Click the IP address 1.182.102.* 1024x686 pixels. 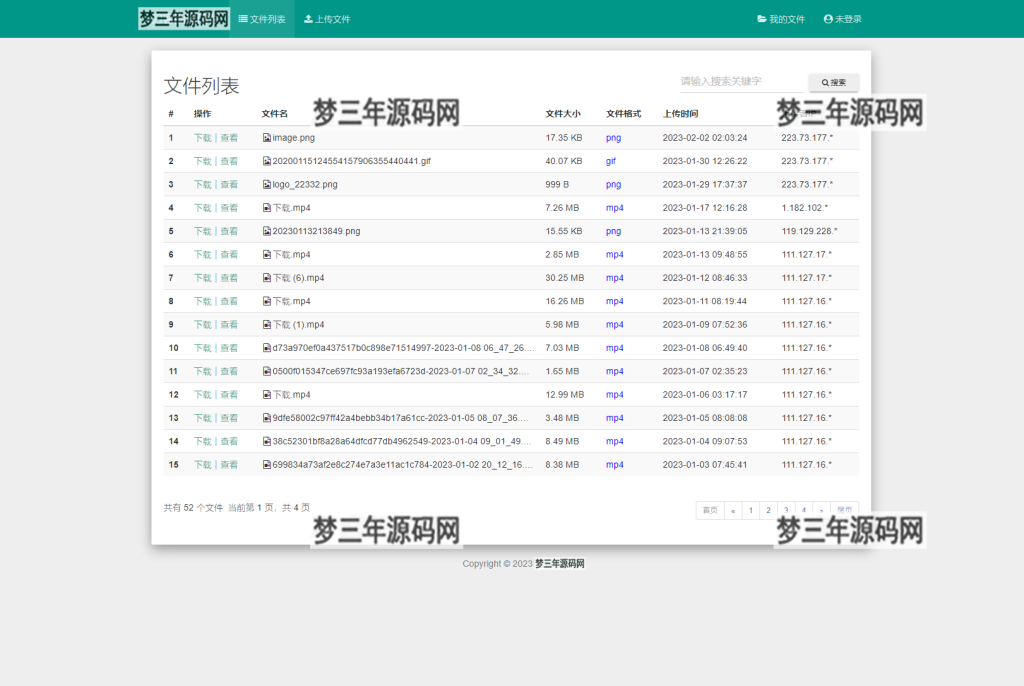(x=805, y=208)
